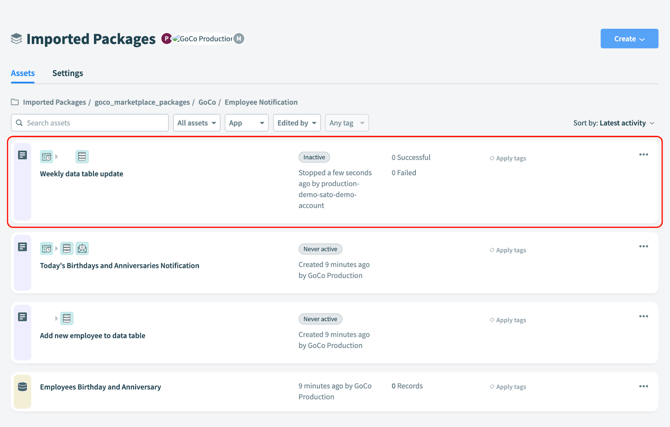This screenshot has height=427, width=670.
Task: Click the email icon on Today's Birthdays recipe
Action: [82, 249]
